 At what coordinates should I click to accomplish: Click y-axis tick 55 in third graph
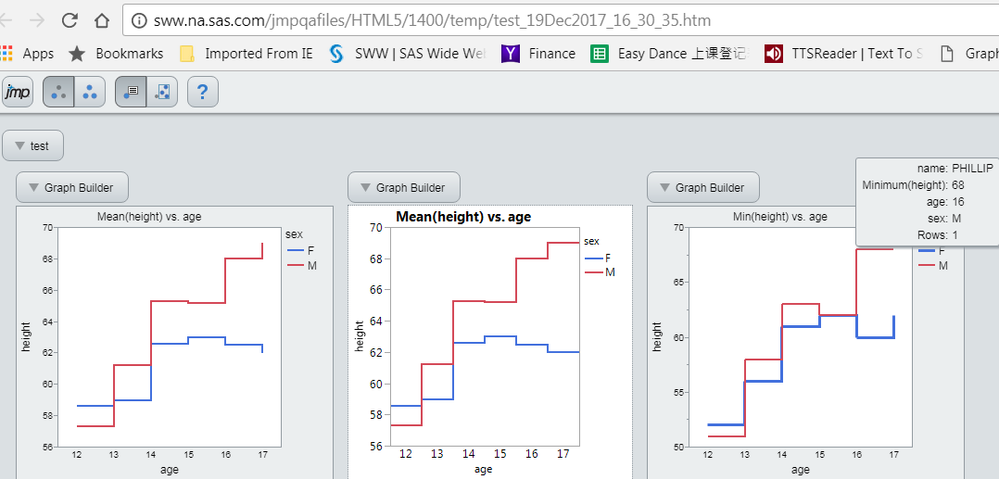pos(681,392)
